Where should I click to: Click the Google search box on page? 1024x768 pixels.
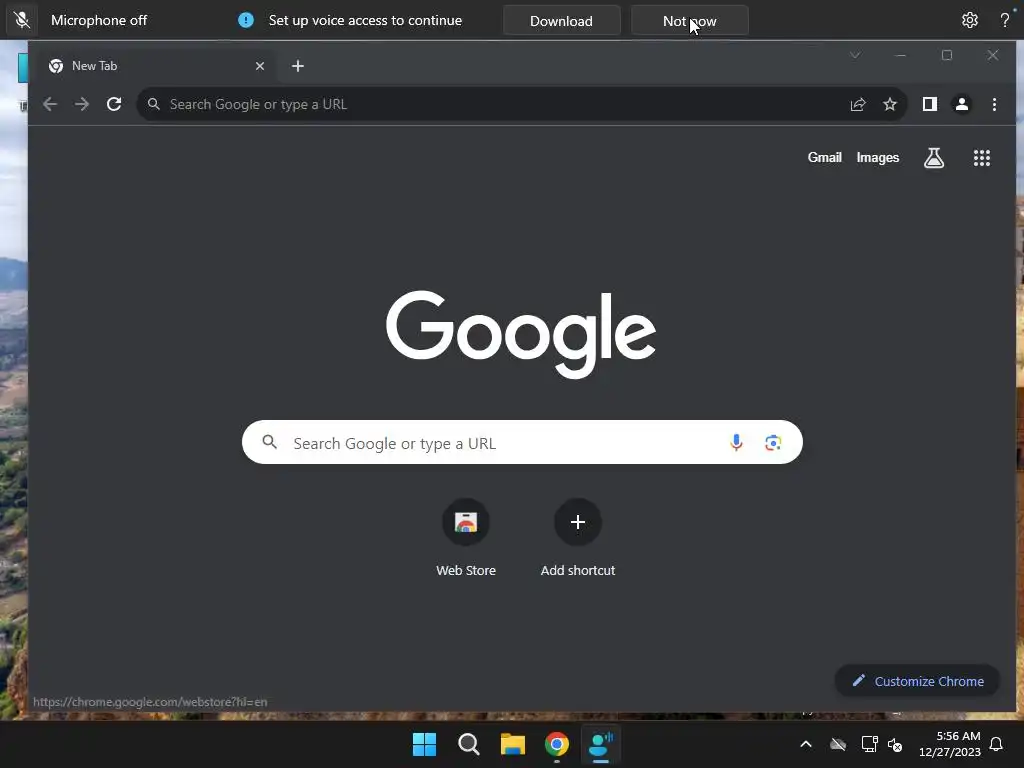[522, 442]
